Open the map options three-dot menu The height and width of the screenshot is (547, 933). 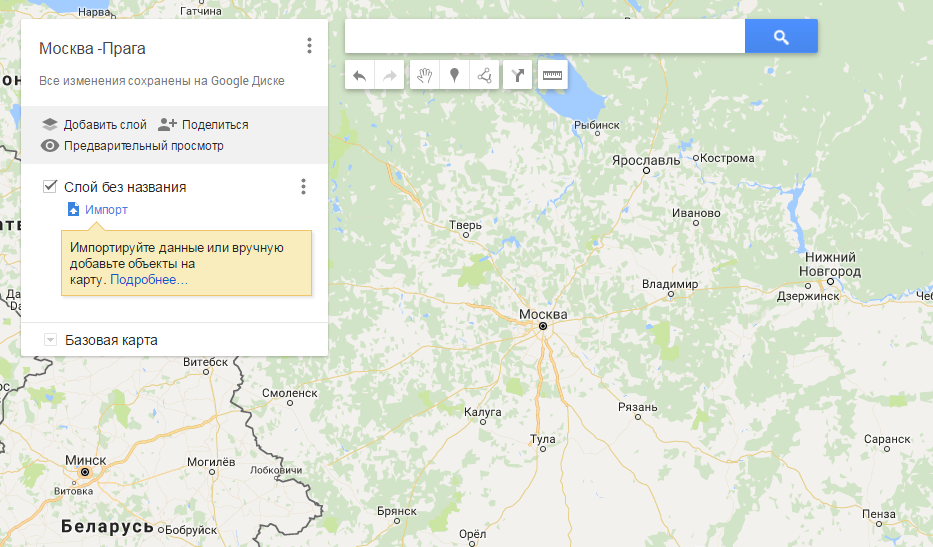[309, 46]
